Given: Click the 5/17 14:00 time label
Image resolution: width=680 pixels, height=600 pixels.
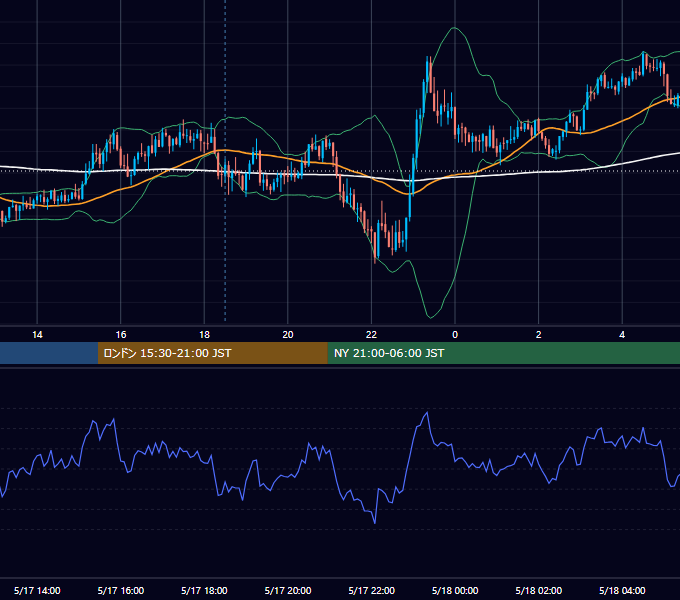Looking at the screenshot, I should (37, 590).
